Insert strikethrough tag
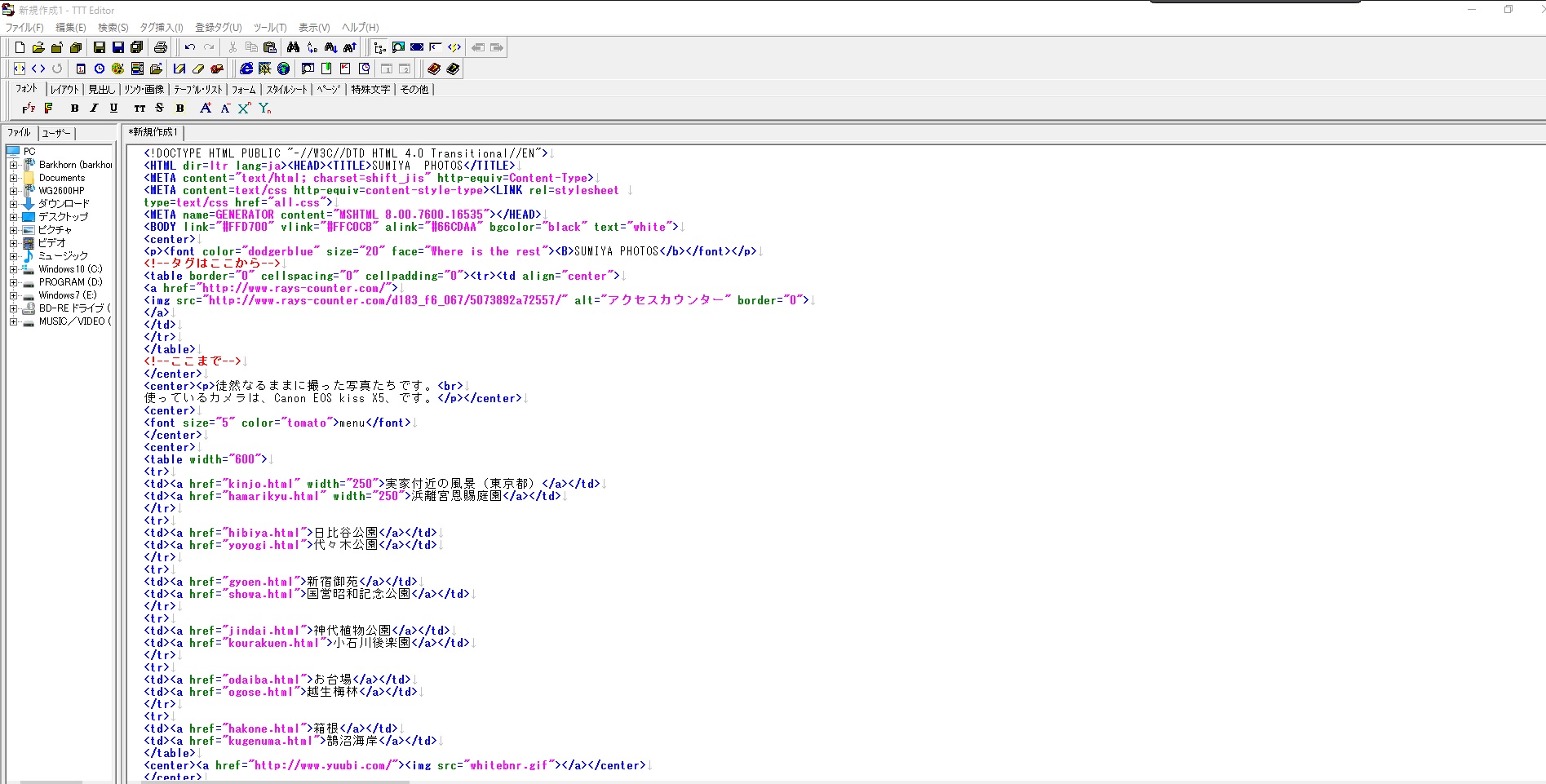1546x784 pixels. pos(159,108)
